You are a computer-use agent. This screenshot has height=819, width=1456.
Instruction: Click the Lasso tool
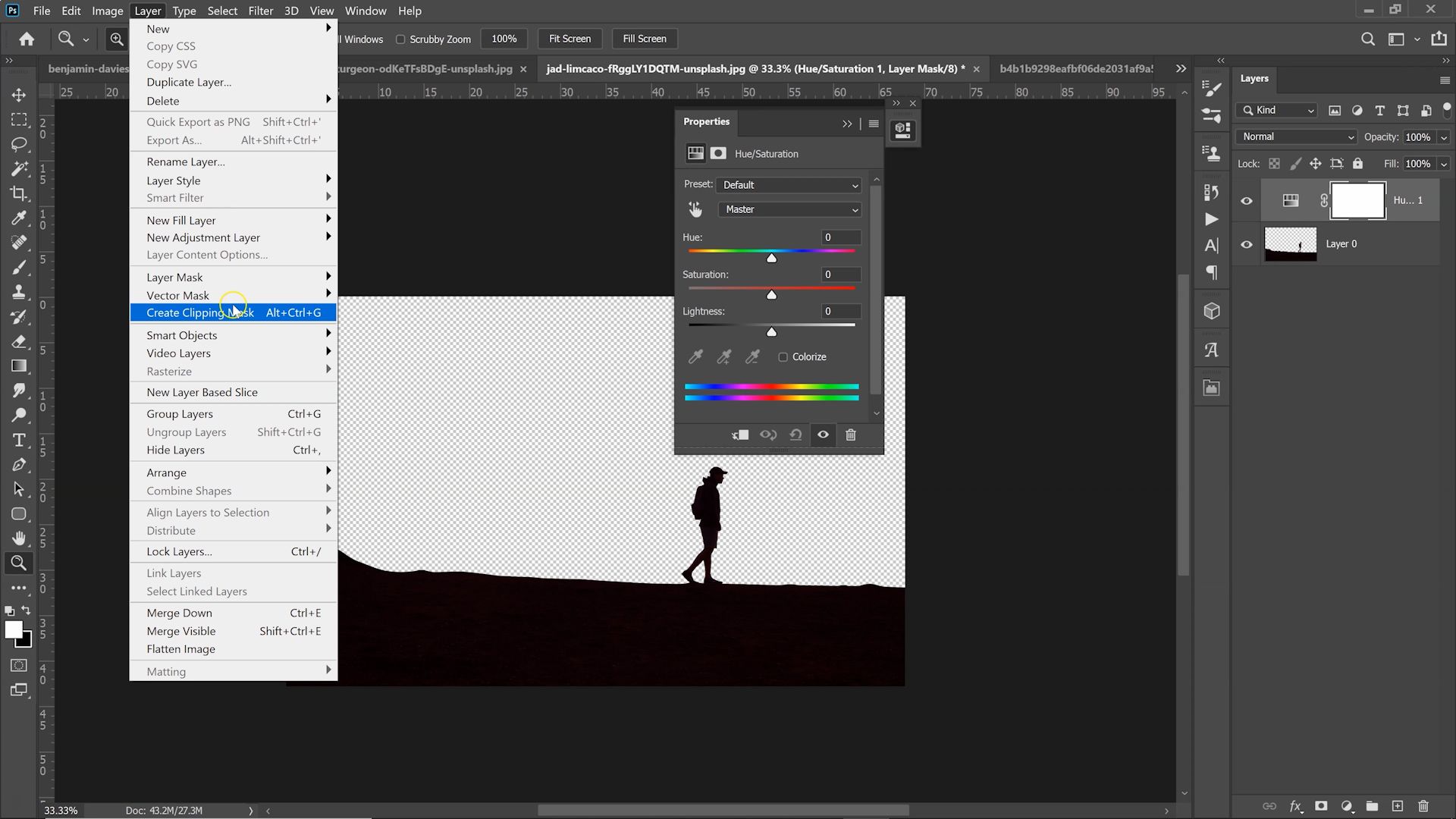coord(19,144)
